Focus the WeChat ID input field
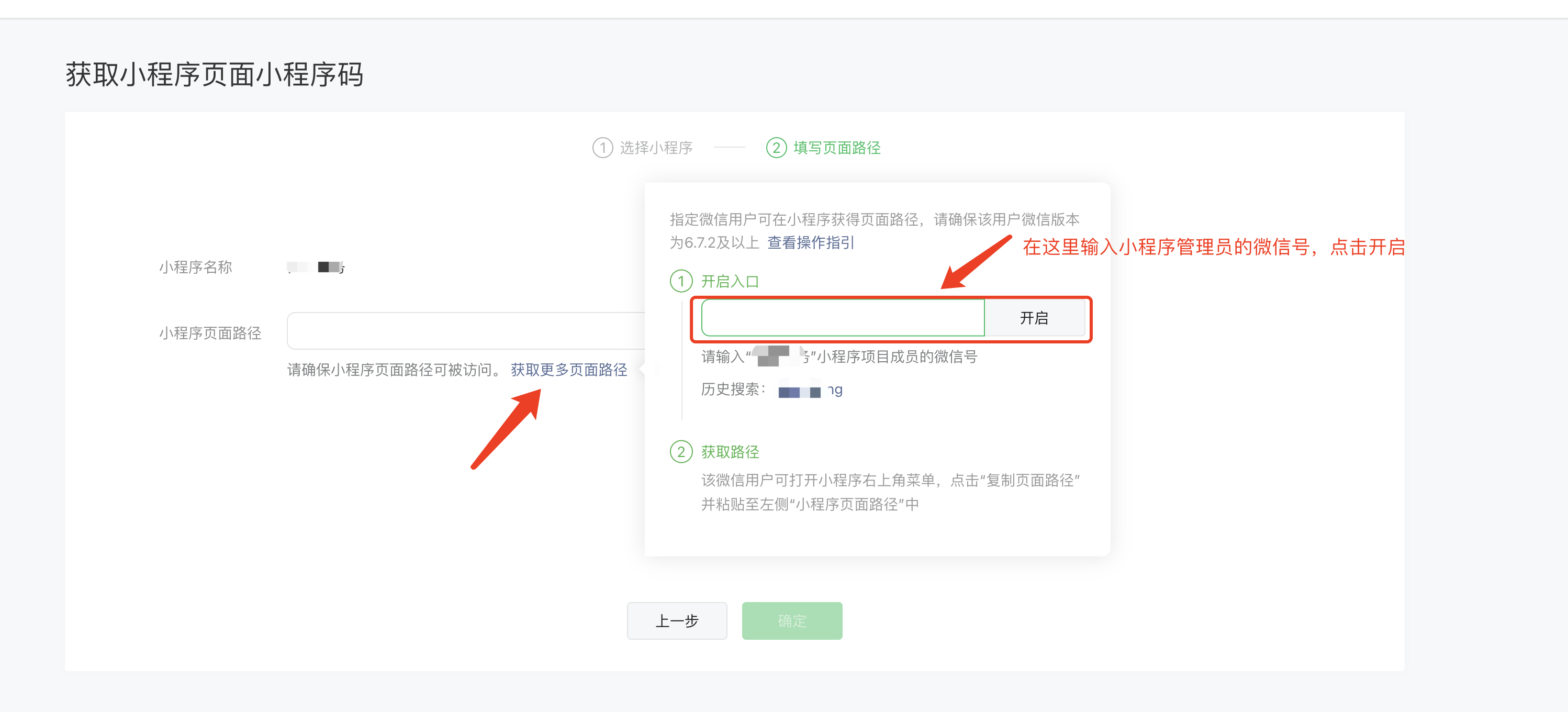This screenshot has height=712, width=1568. tap(843, 318)
